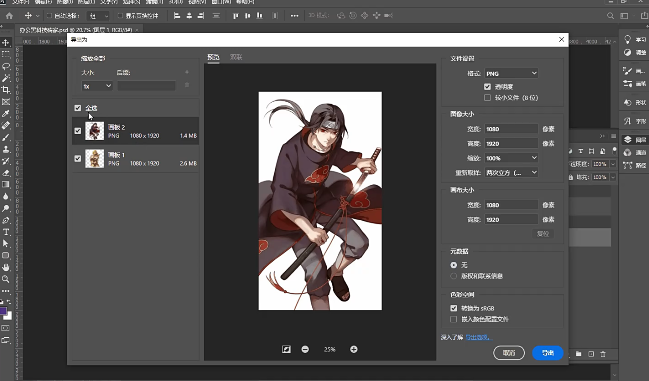Select the Move tool in Photoshop toolbar
This screenshot has height=381, width=649.
[6, 42]
